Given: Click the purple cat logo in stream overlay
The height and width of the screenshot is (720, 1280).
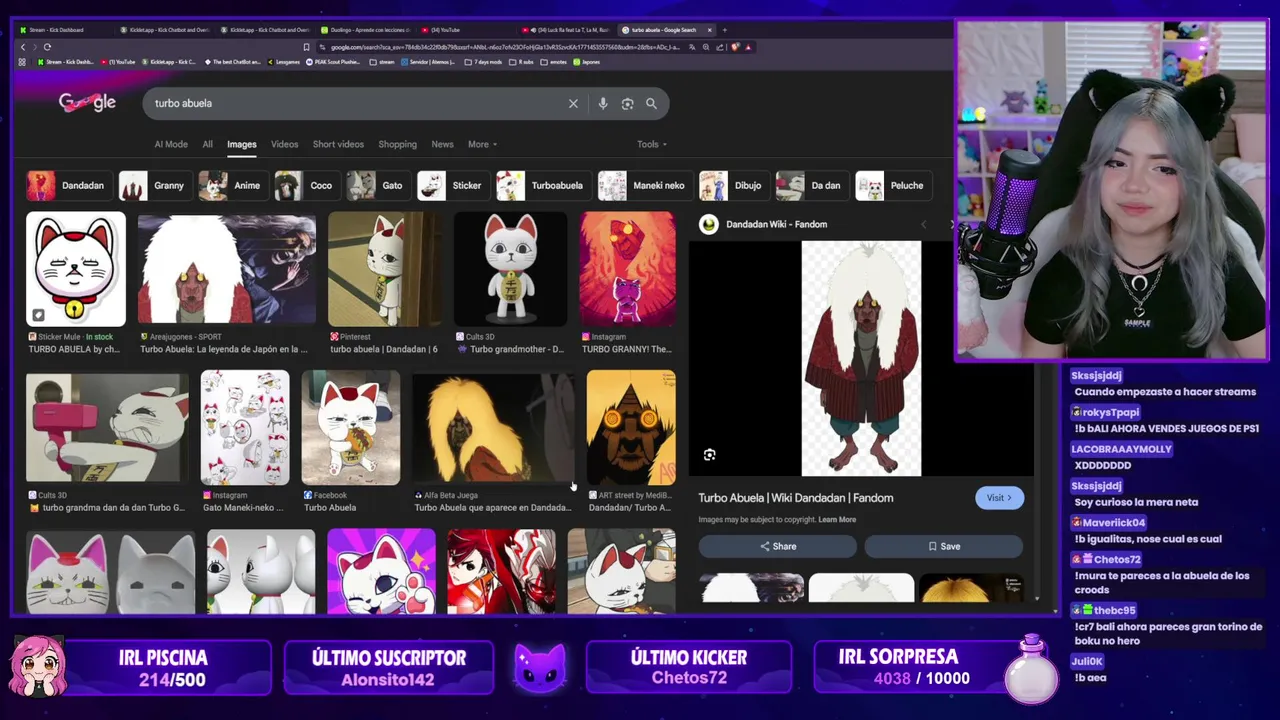Looking at the screenshot, I should pos(539,668).
